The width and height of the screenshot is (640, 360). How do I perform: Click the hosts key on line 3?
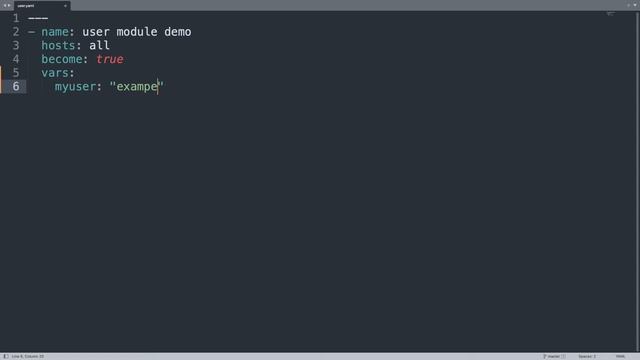point(58,45)
